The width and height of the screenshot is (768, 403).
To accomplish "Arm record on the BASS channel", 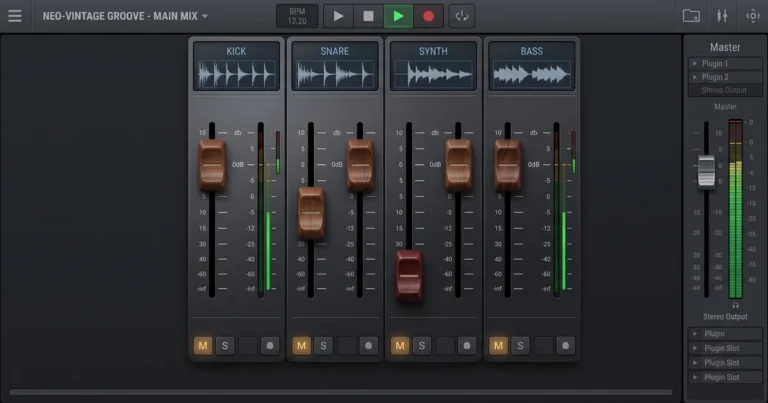I will tap(565, 346).
